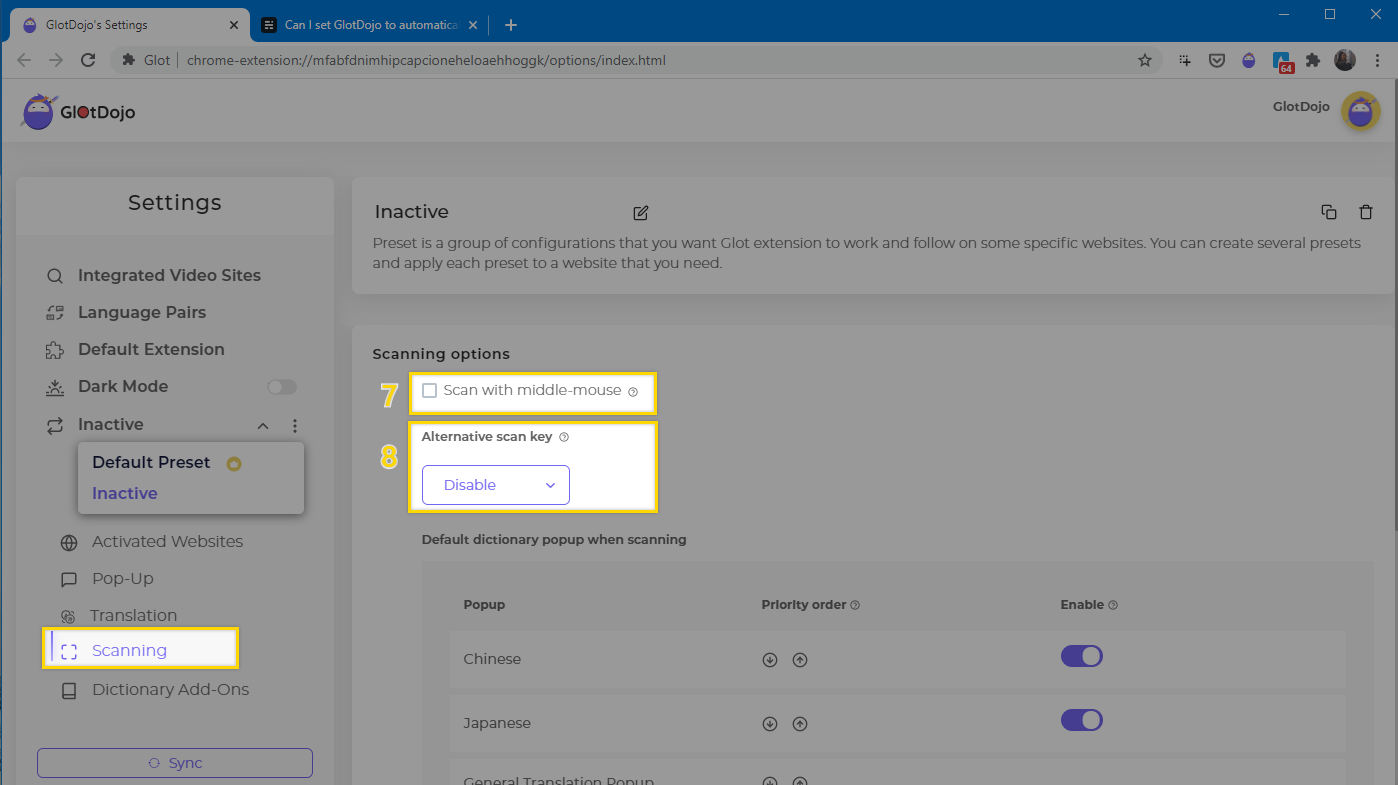
Task: Close the 'Can I set GlotDojo' tab
Action: point(473,25)
